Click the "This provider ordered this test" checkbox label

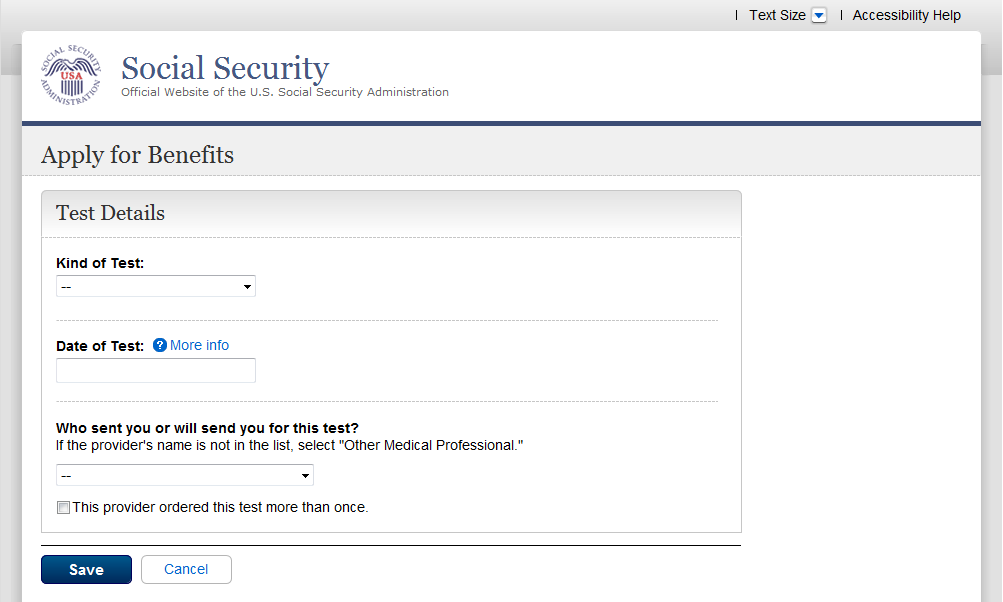(220, 508)
